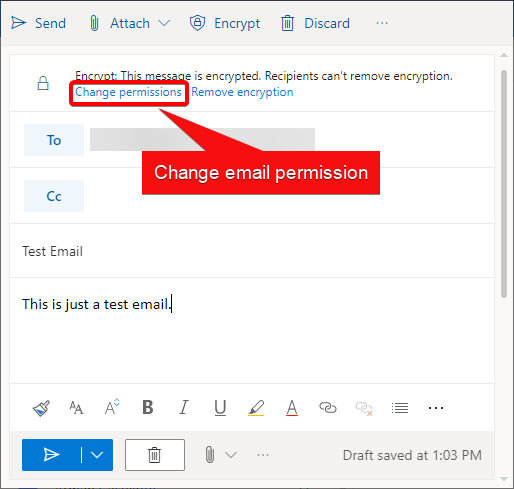Click Discard in the top toolbar
The image size is (514, 489).
(x=315, y=23)
